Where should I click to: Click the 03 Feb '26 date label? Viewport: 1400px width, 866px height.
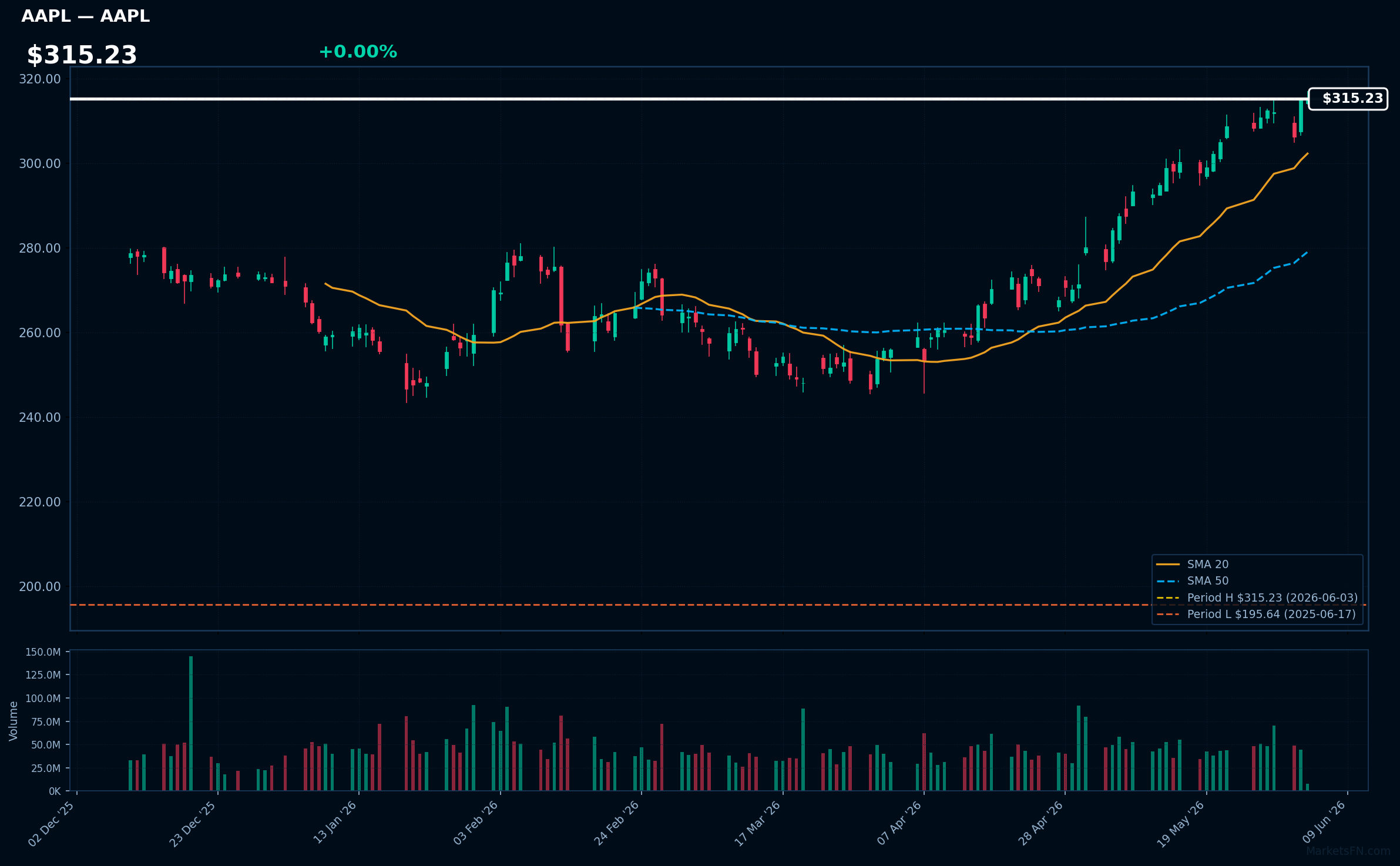tap(476, 823)
